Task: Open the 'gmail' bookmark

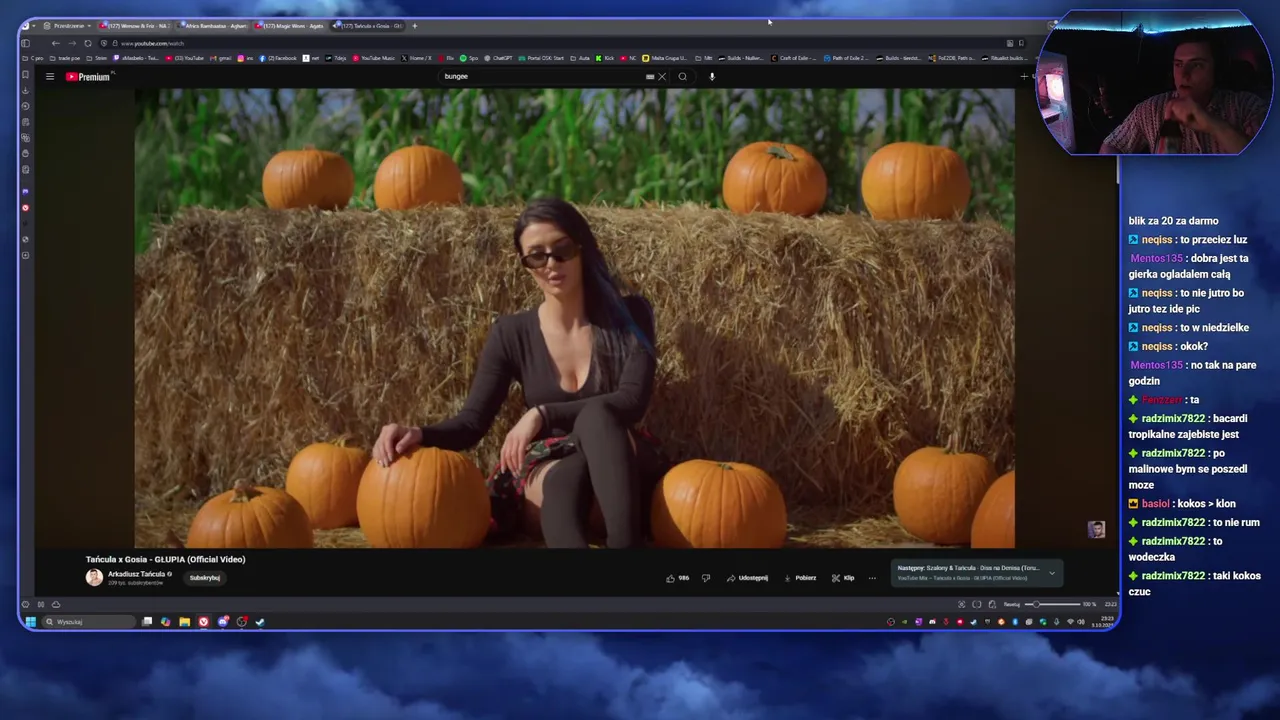Action: tap(221, 58)
